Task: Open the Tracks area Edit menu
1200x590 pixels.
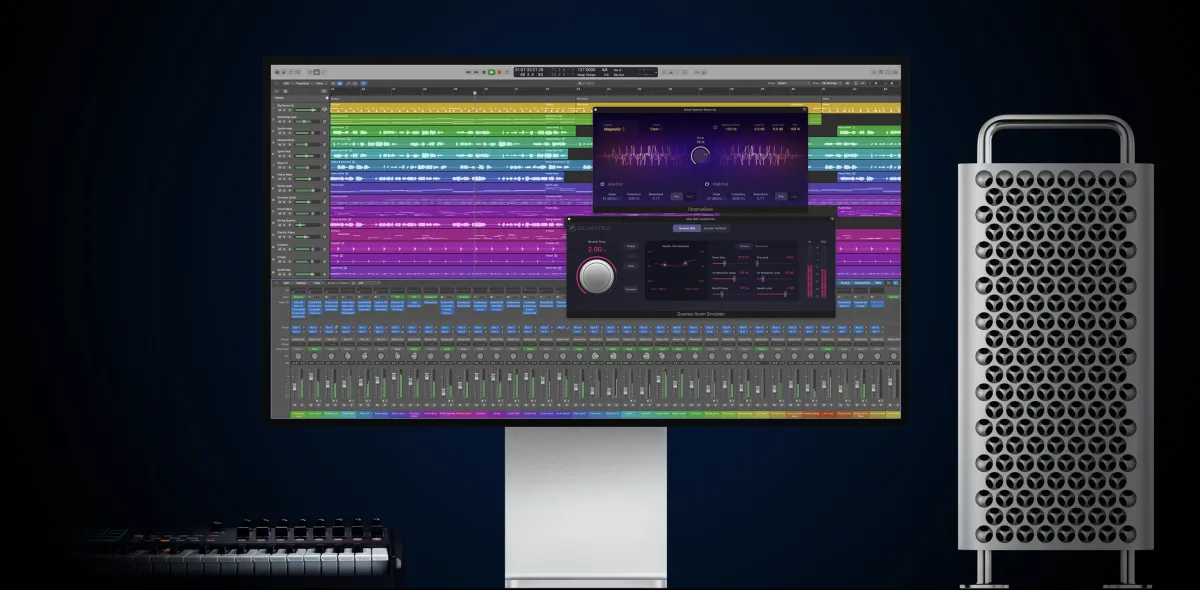Action: tap(286, 83)
